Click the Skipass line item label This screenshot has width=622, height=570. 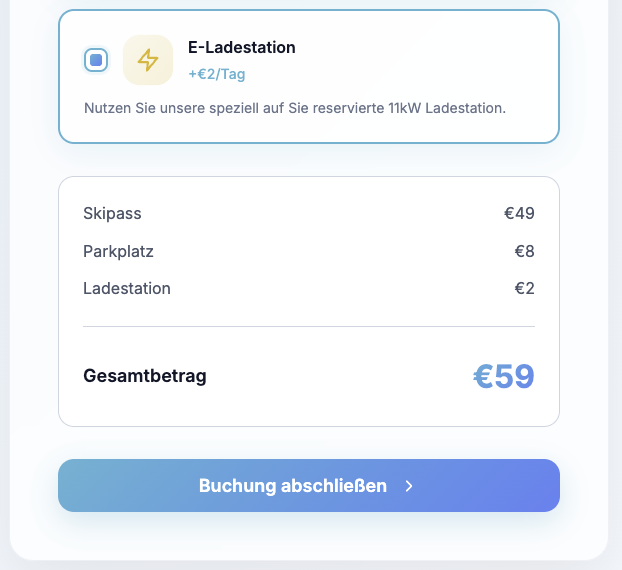tap(112, 213)
